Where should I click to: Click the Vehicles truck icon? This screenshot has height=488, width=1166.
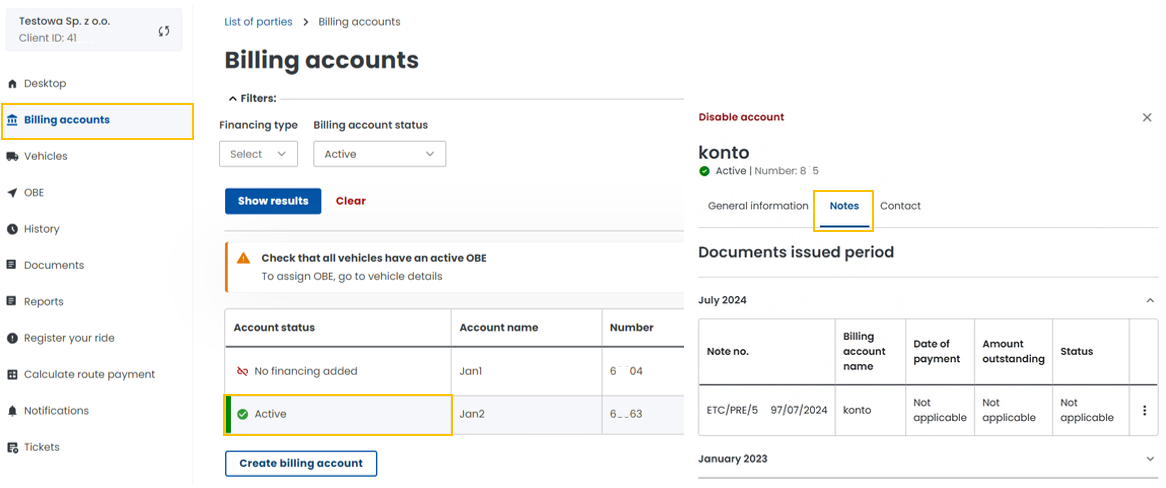point(12,157)
